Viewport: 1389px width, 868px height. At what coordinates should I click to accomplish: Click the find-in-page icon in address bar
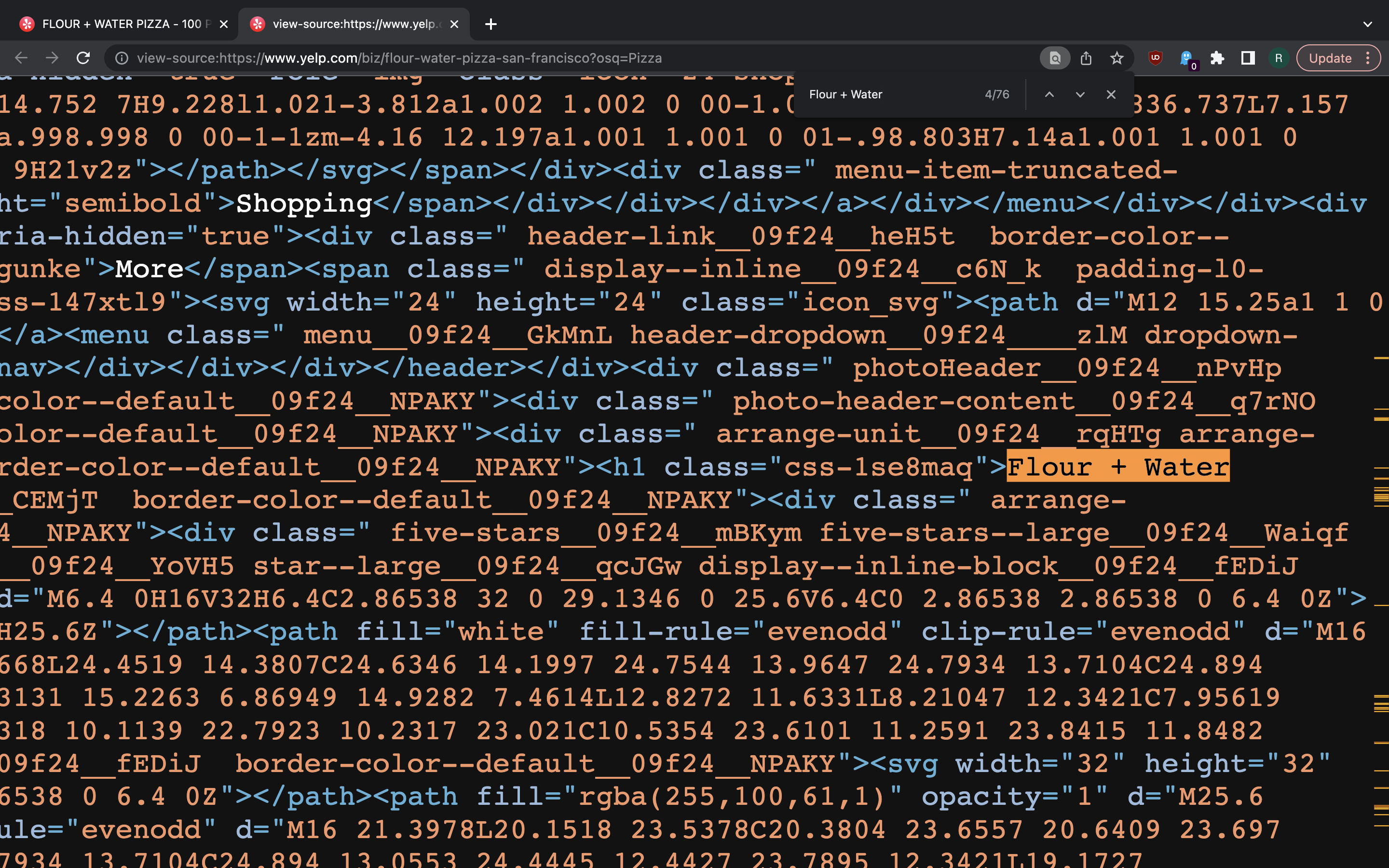tap(1055, 58)
